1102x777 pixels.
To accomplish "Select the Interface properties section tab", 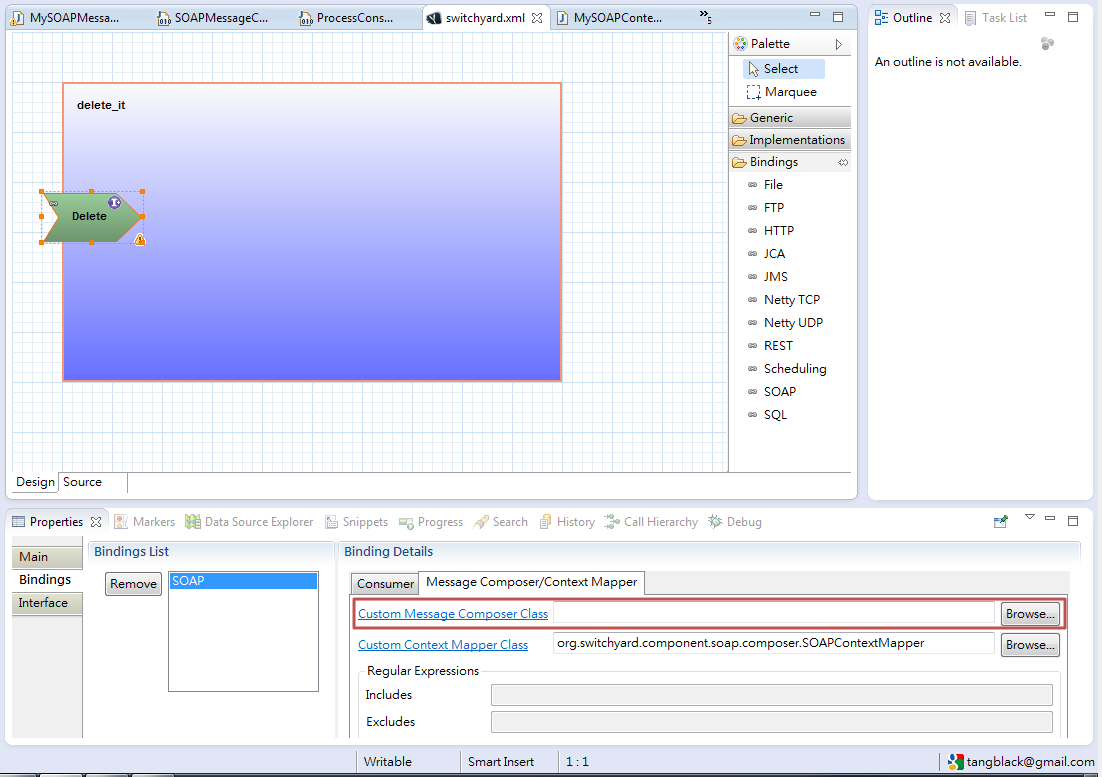I will click(47, 603).
